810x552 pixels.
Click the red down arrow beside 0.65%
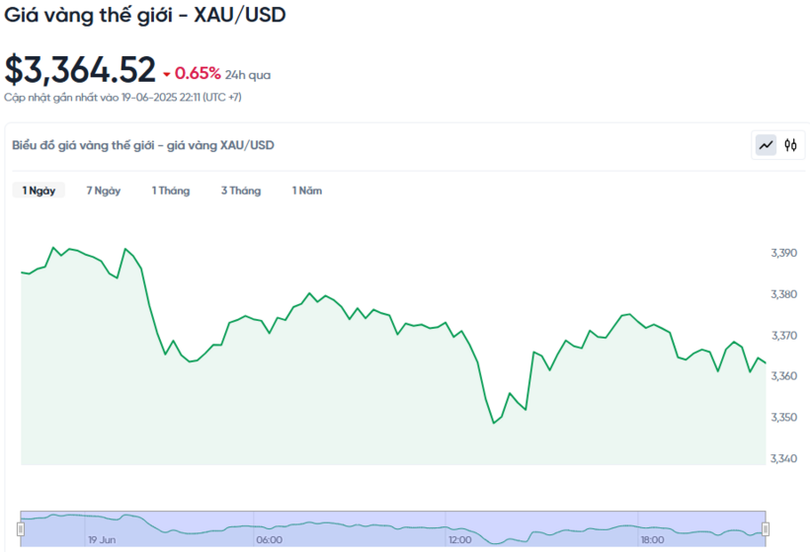point(166,74)
